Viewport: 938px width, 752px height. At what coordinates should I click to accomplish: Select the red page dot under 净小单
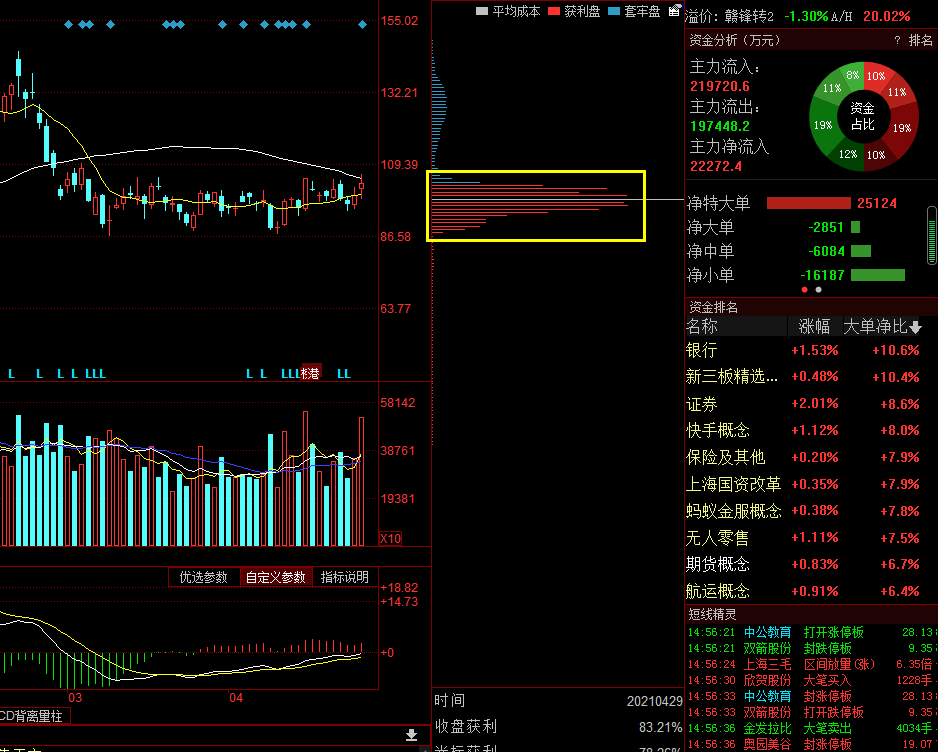coord(804,290)
